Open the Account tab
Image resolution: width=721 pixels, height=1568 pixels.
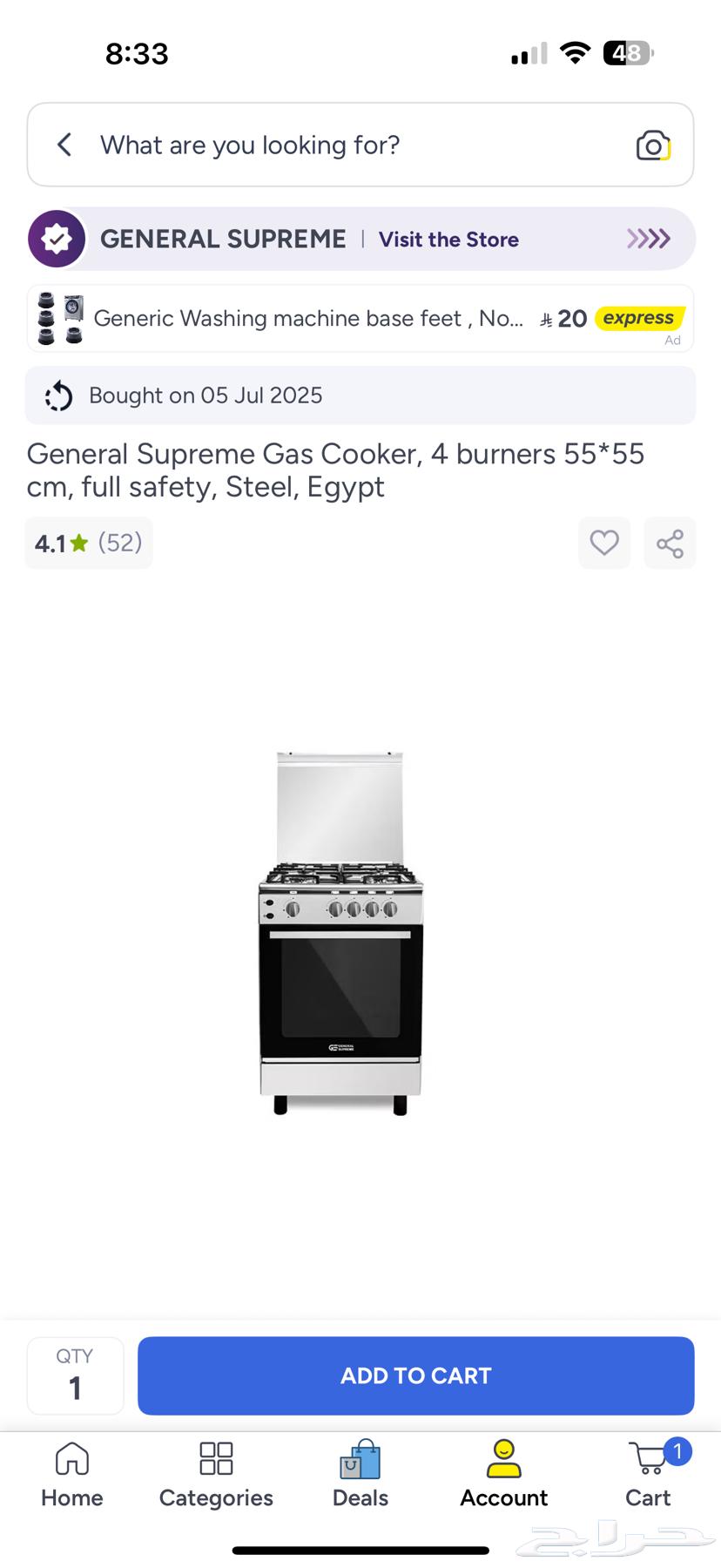click(x=504, y=1474)
